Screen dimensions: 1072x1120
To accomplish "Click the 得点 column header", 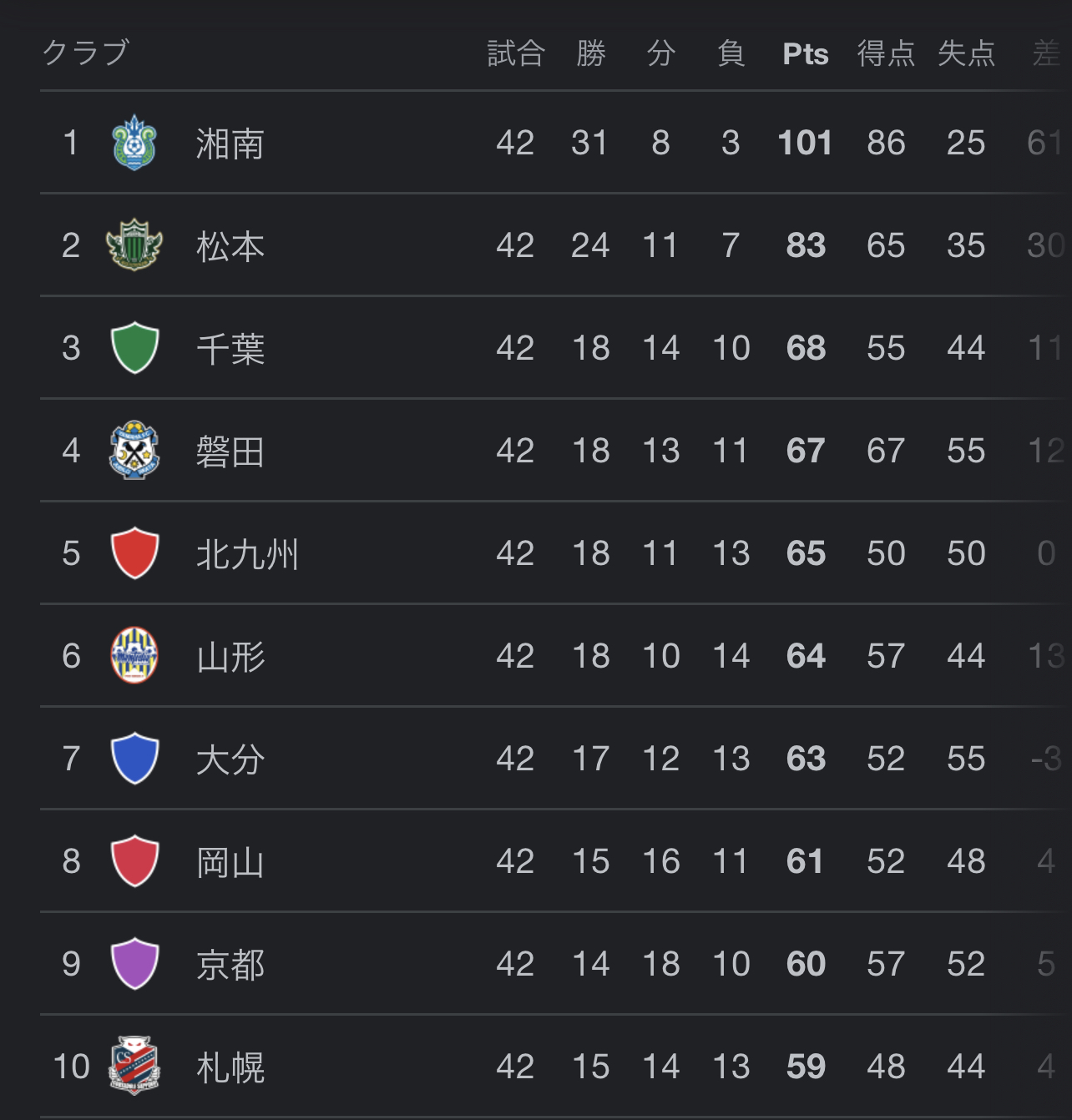I will 886,54.
